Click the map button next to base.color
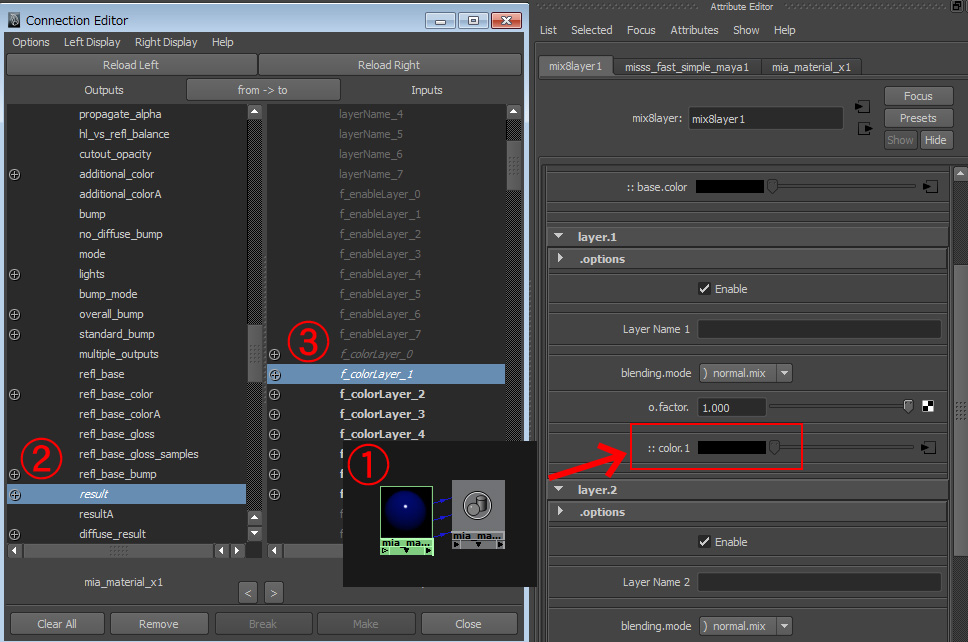 [x=930, y=187]
